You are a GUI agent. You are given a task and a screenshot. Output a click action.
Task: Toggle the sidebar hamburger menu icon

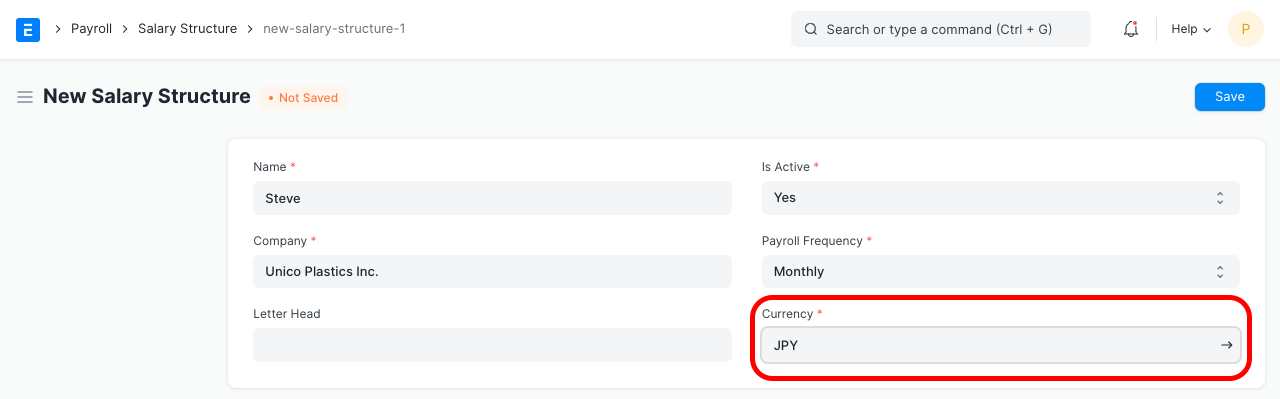tap(25, 97)
